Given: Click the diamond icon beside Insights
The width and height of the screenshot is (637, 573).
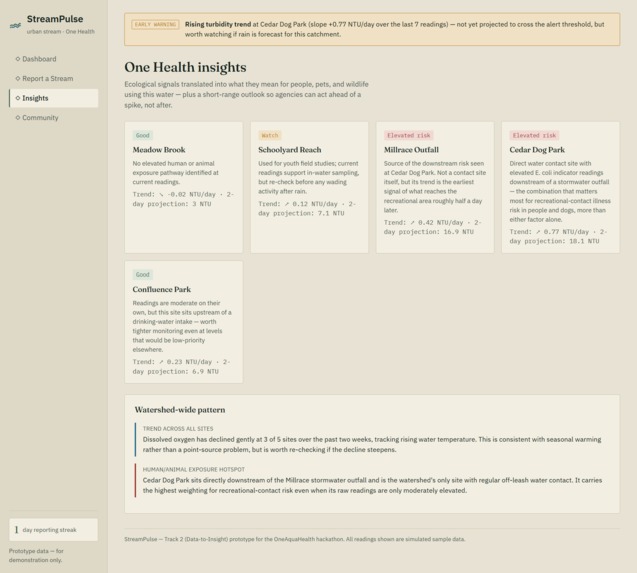Looking at the screenshot, I should tap(17, 98).
